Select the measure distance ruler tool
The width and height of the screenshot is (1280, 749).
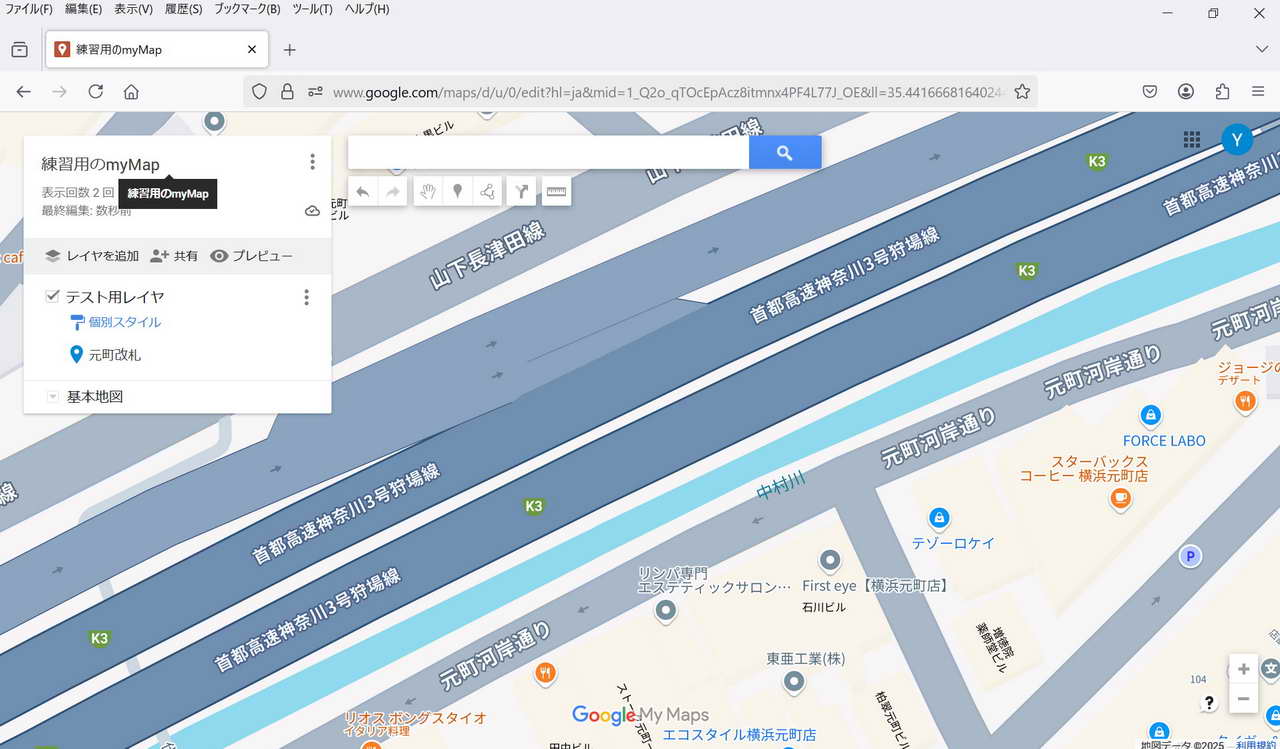[x=555, y=191]
